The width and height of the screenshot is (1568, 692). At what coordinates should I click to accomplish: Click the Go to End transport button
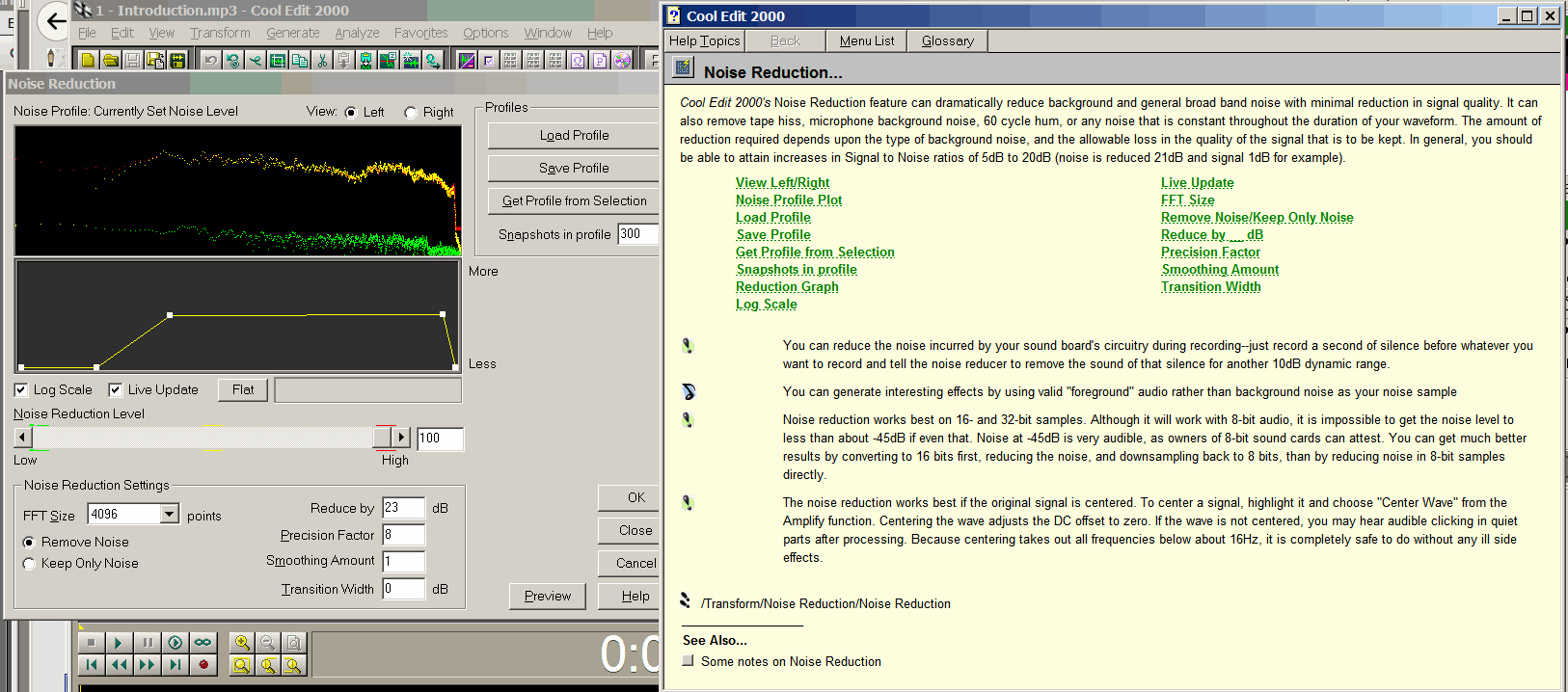pyautogui.click(x=175, y=664)
